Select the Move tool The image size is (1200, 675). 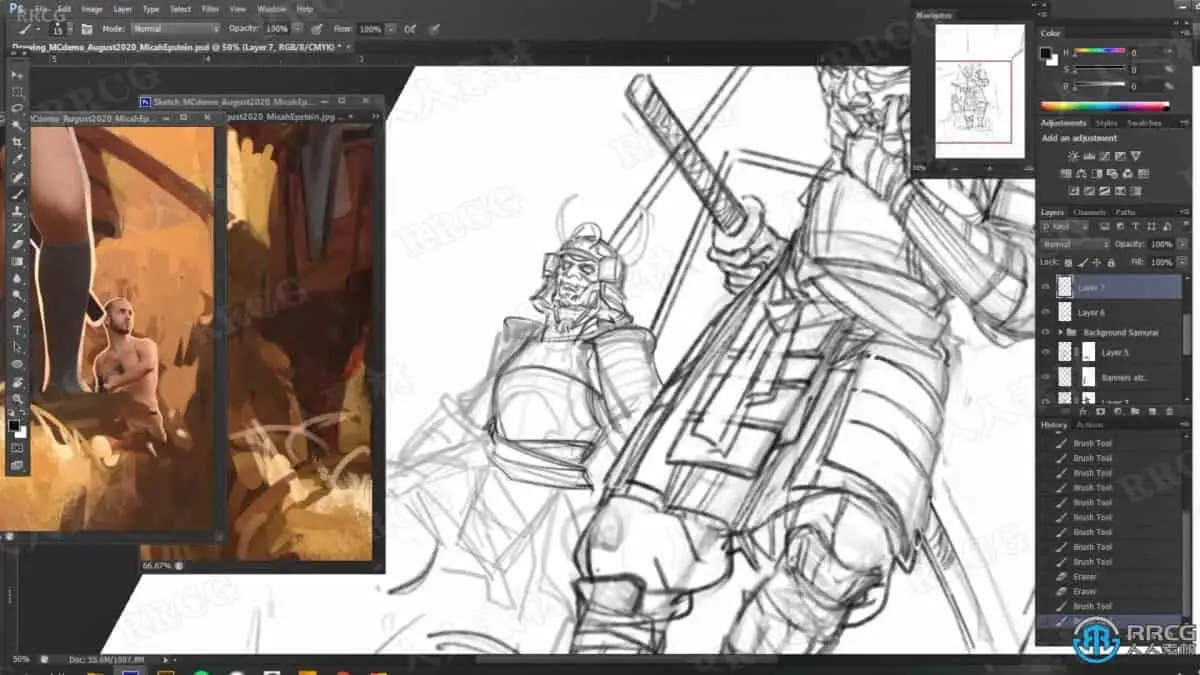18,75
